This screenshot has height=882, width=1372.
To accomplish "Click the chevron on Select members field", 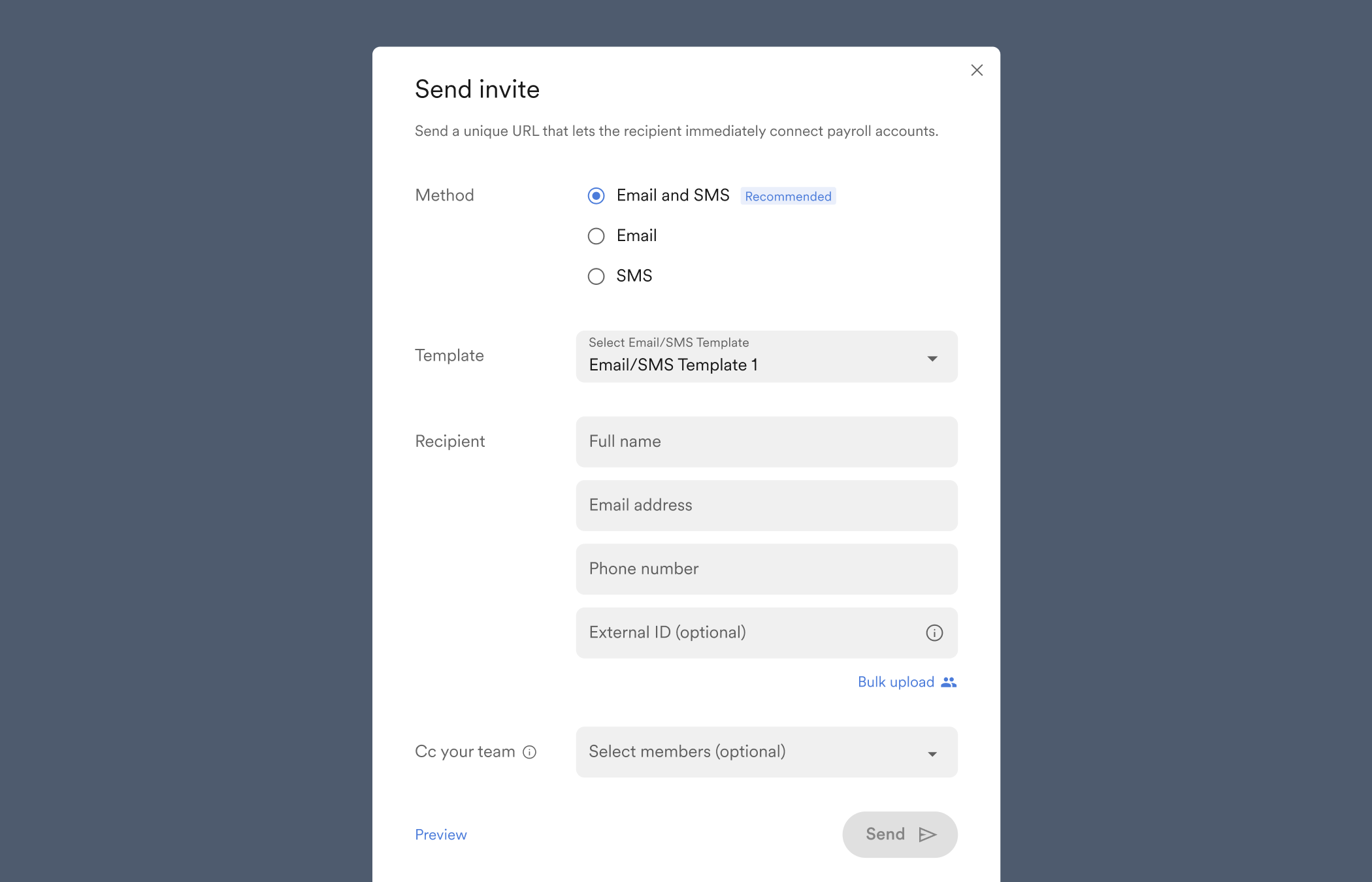I will click(932, 753).
